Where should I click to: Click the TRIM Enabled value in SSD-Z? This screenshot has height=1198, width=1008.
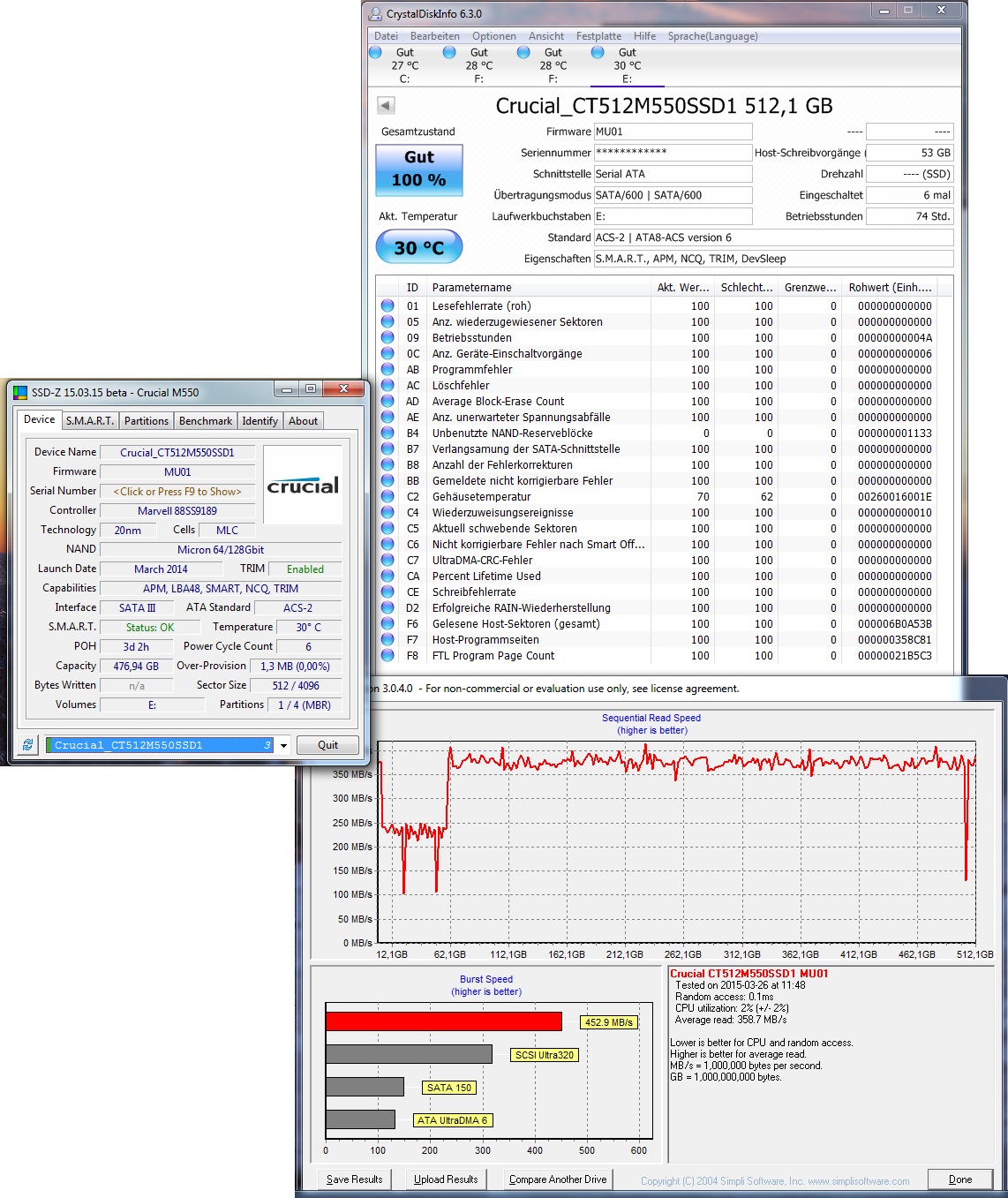(305, 569)
